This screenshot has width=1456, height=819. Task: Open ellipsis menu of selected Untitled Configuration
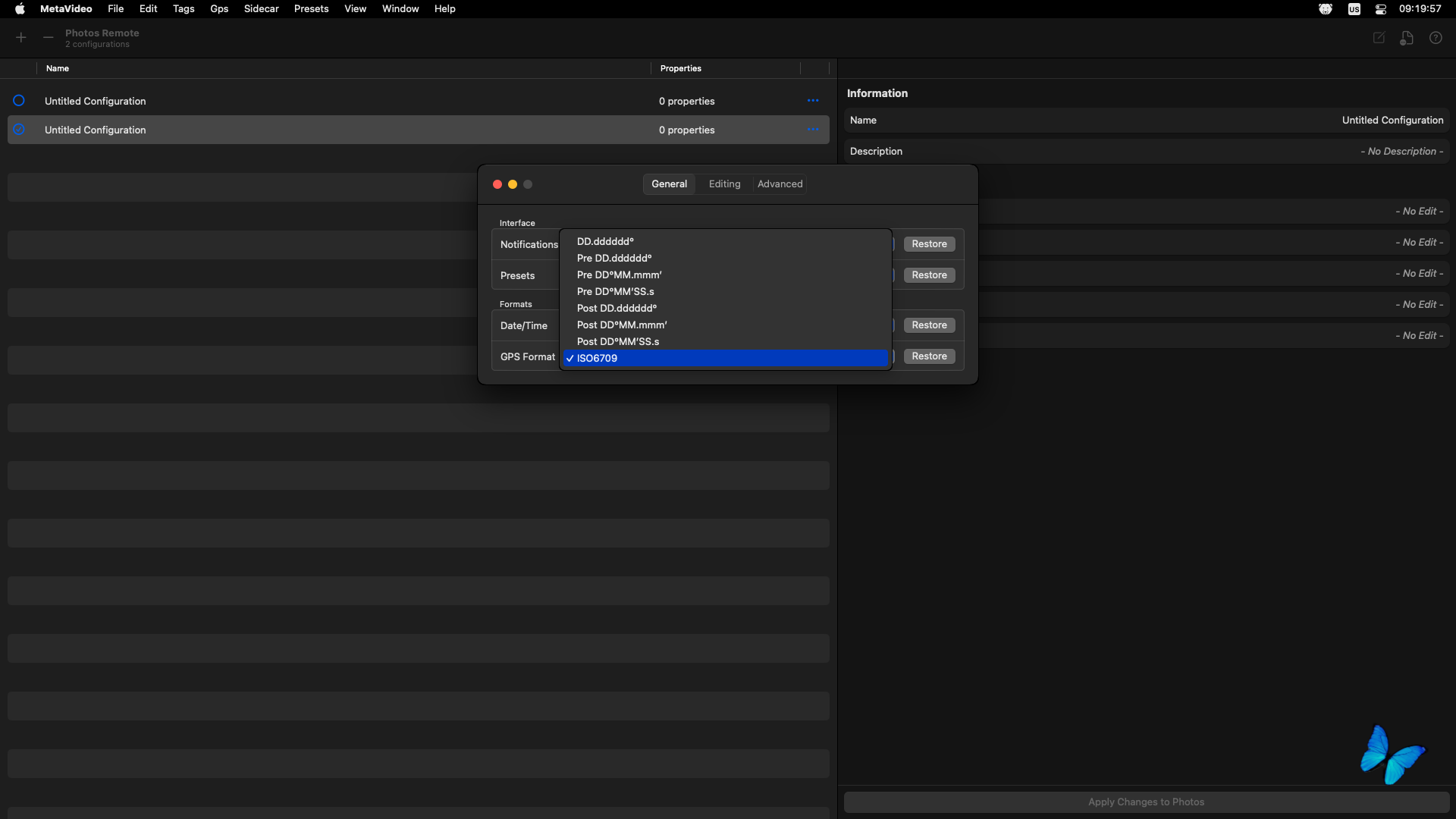click(813, 130)
